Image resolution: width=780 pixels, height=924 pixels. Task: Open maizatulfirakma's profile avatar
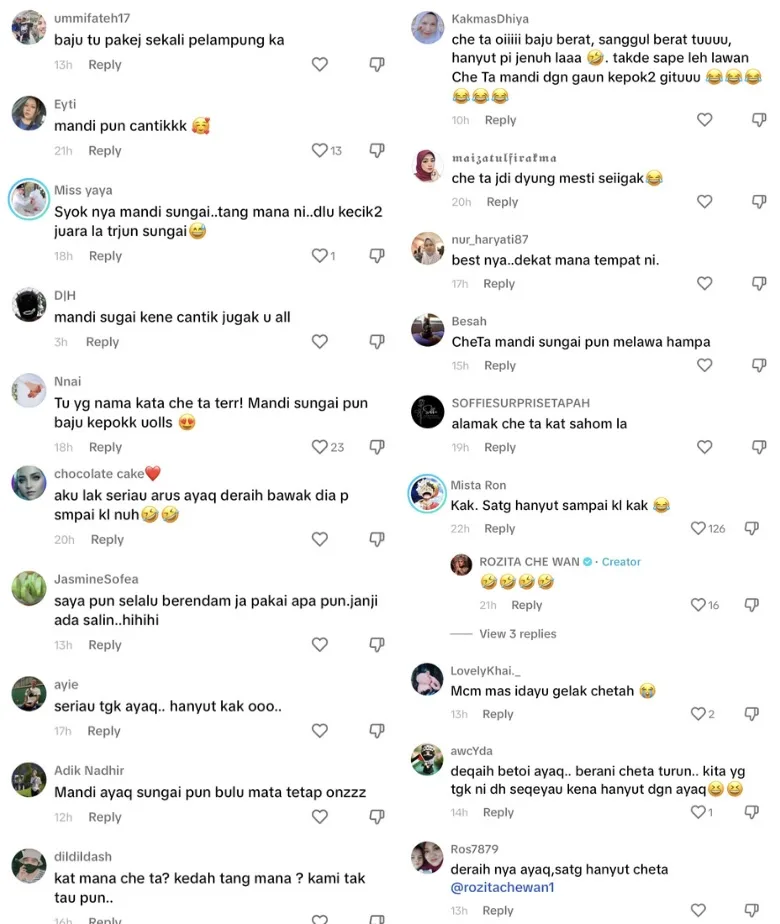(427, 167)
